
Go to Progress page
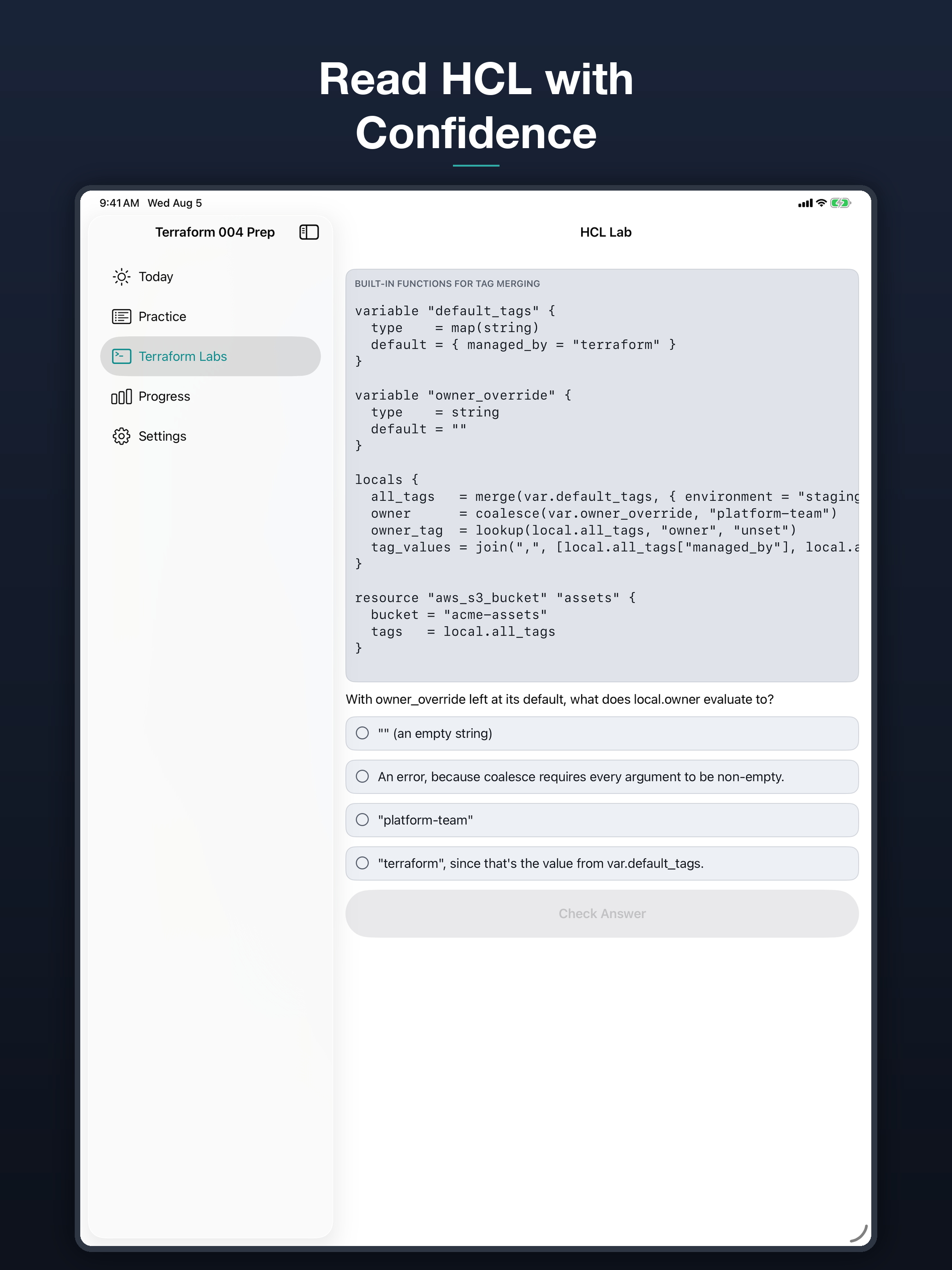point(210,396)
